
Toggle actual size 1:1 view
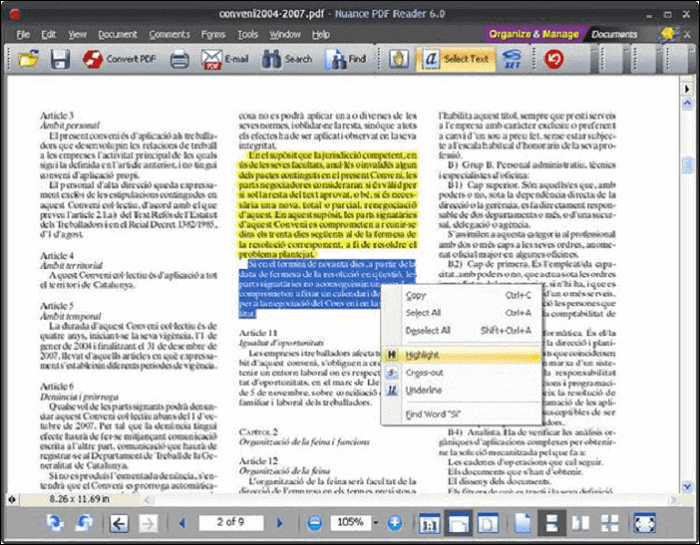(x=430, y=523)
